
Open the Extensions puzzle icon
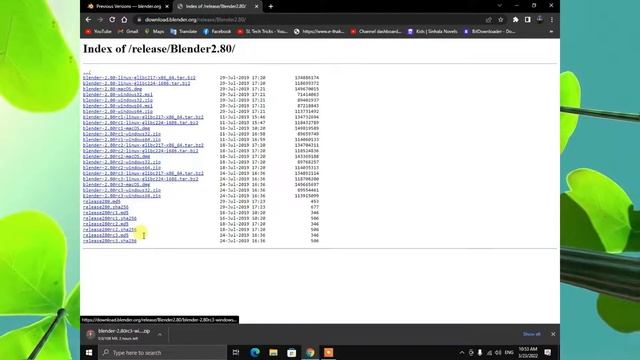pyautogui.click(x=516, y=20)
